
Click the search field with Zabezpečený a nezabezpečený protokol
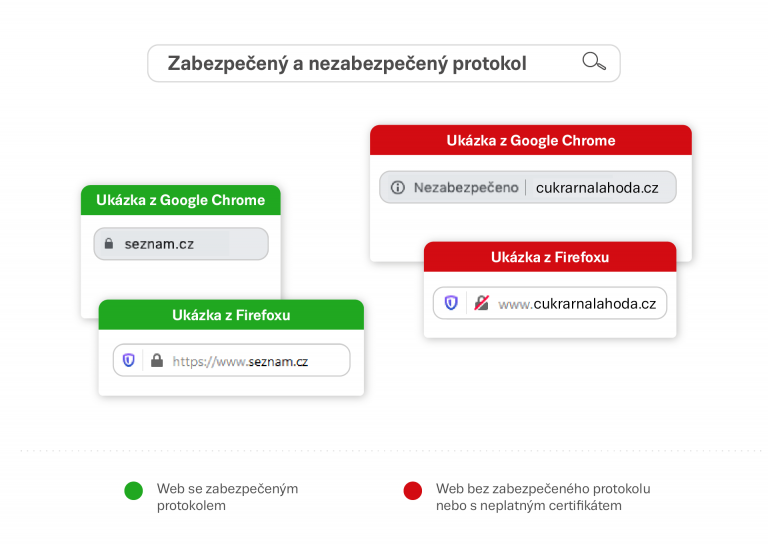384,63
